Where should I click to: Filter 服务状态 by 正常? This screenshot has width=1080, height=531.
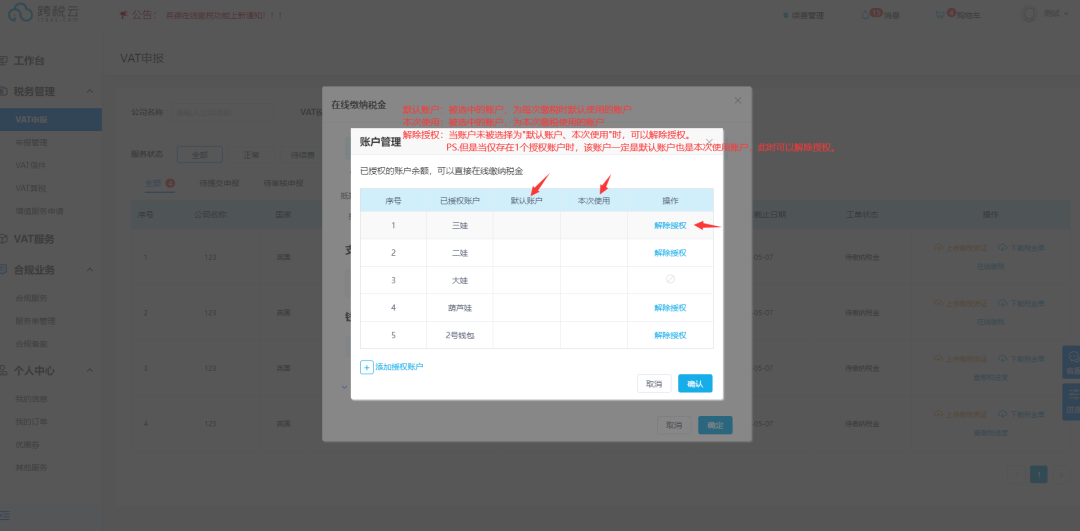tap(251, 154)
